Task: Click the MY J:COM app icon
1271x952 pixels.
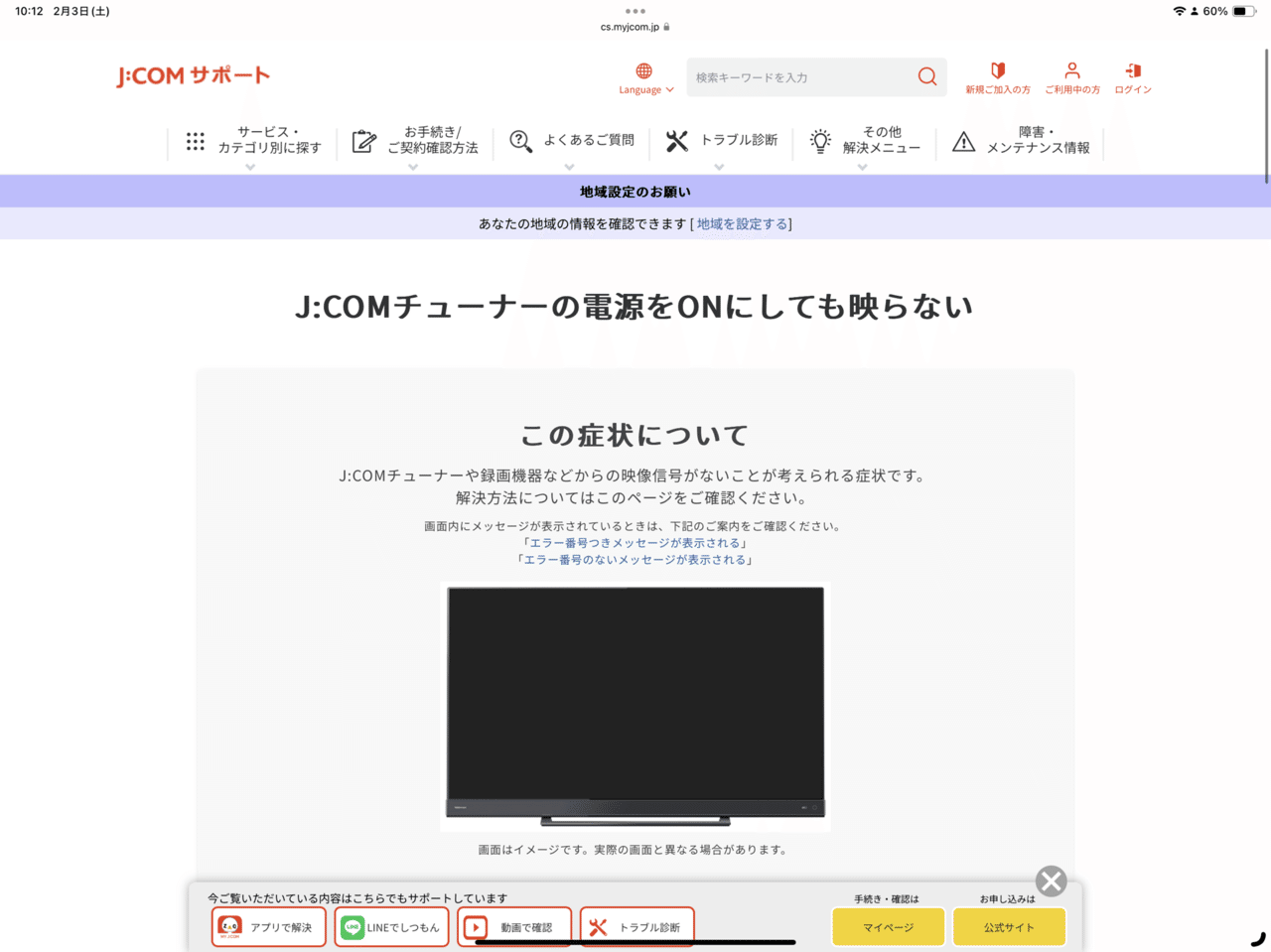Action: (x=230, y=927)
